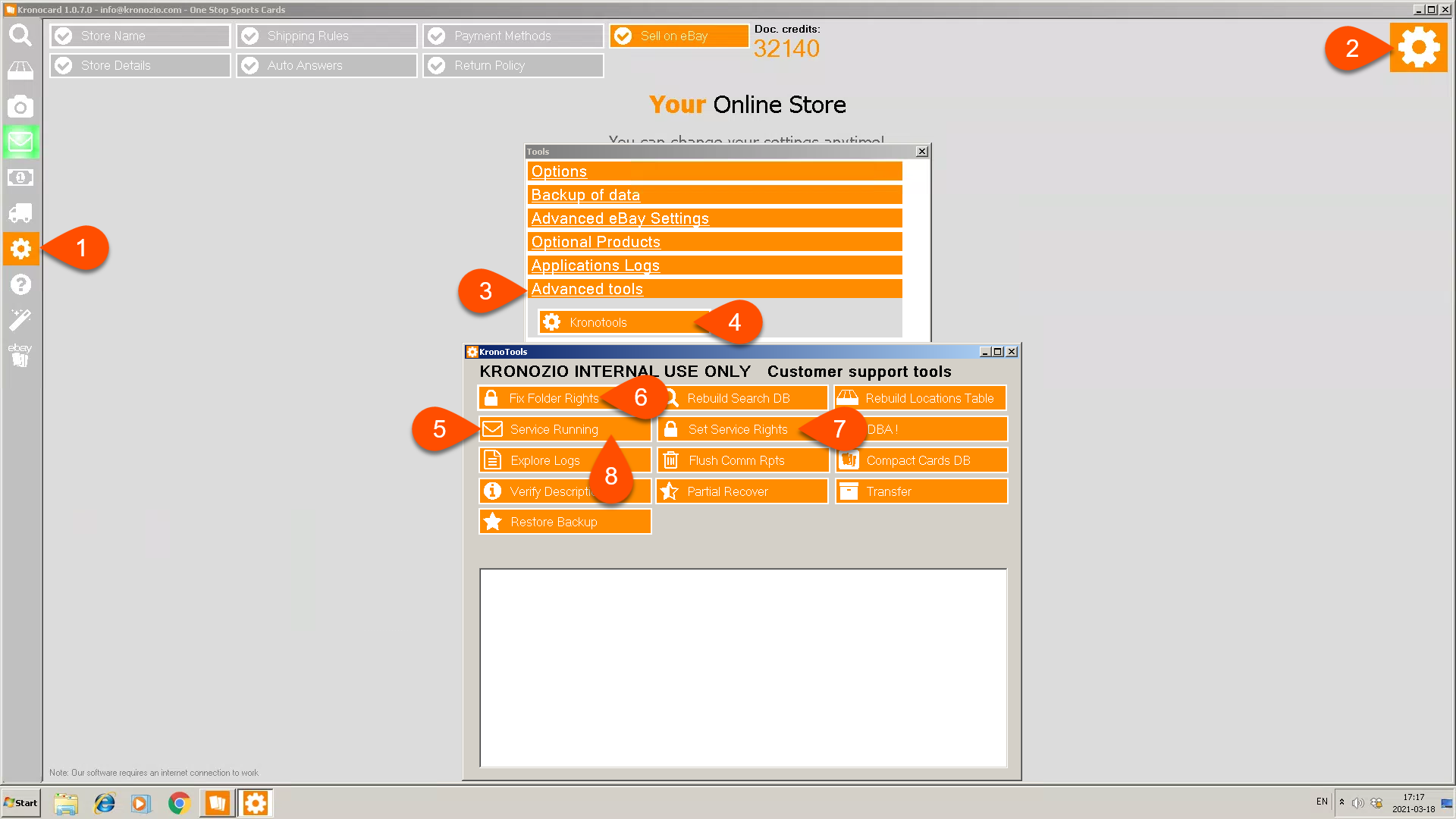This screenshot has width=1456, height=819.
Task: Click the Doc. credits value 32140
Action: 786,49
